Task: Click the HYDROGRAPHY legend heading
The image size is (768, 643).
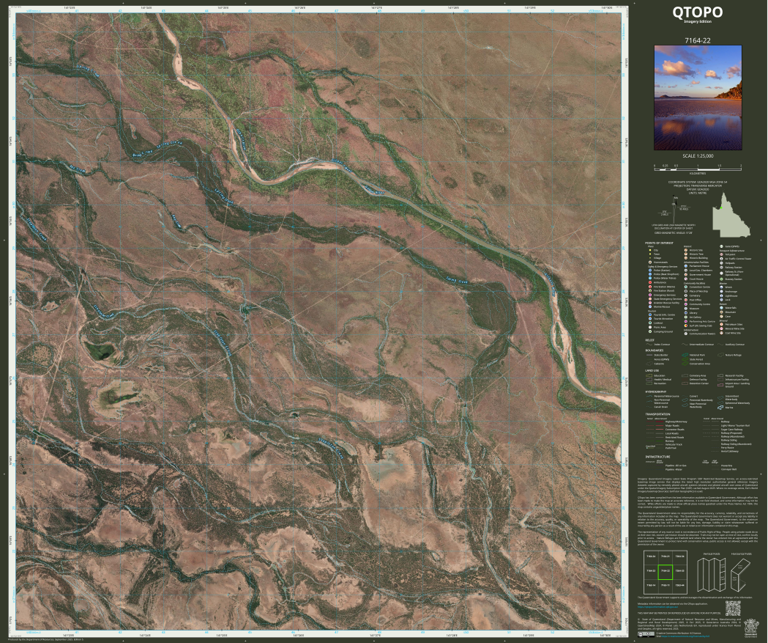Action: coord(655,392)
